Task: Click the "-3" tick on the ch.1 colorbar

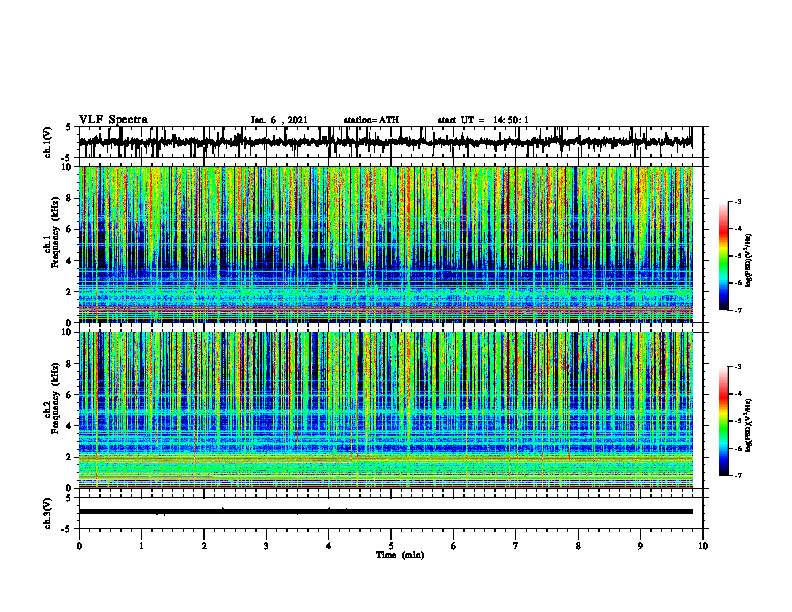Action: point(738,202)
